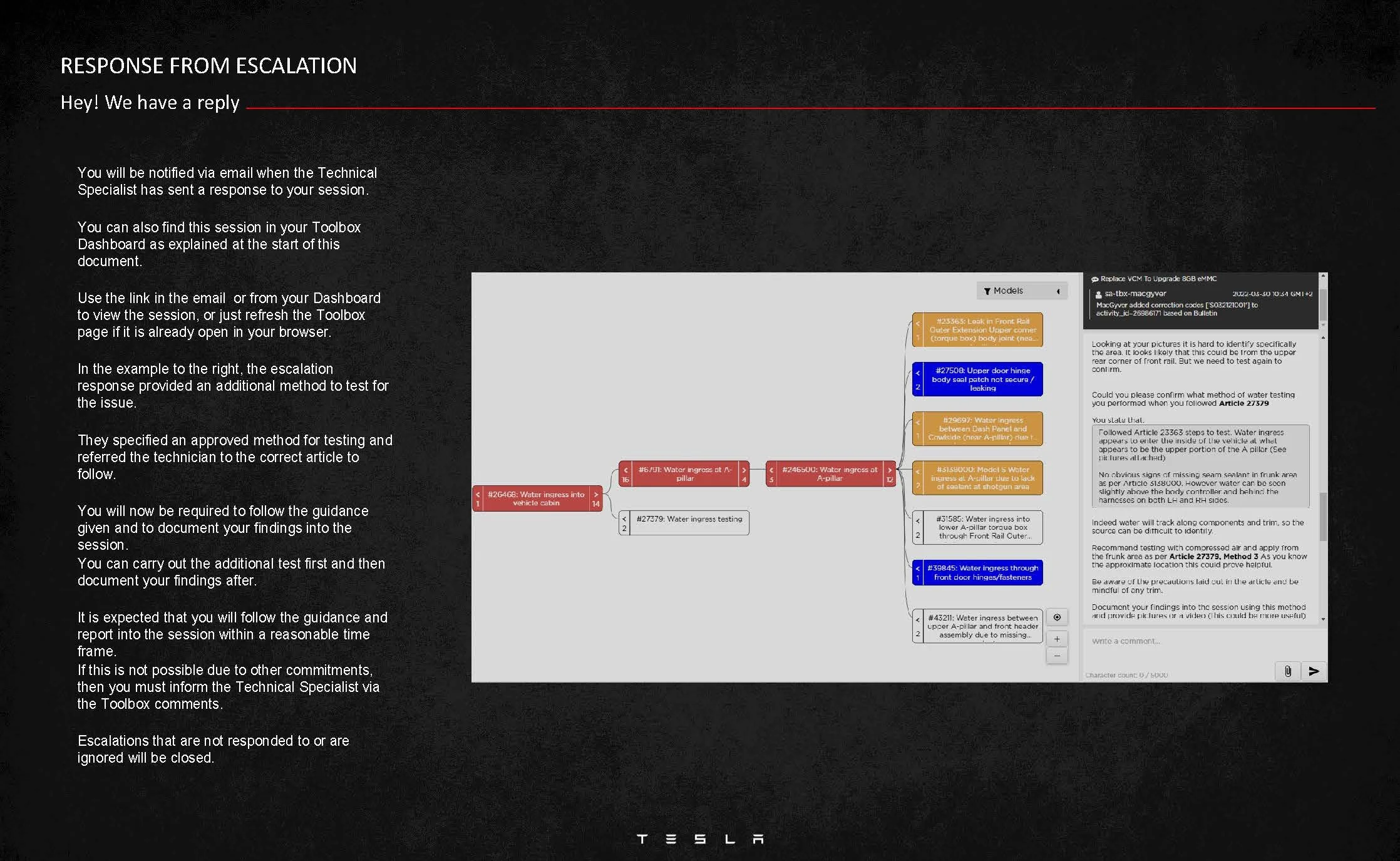Click the paperclip attach file icon

(x=1287, y=671)
